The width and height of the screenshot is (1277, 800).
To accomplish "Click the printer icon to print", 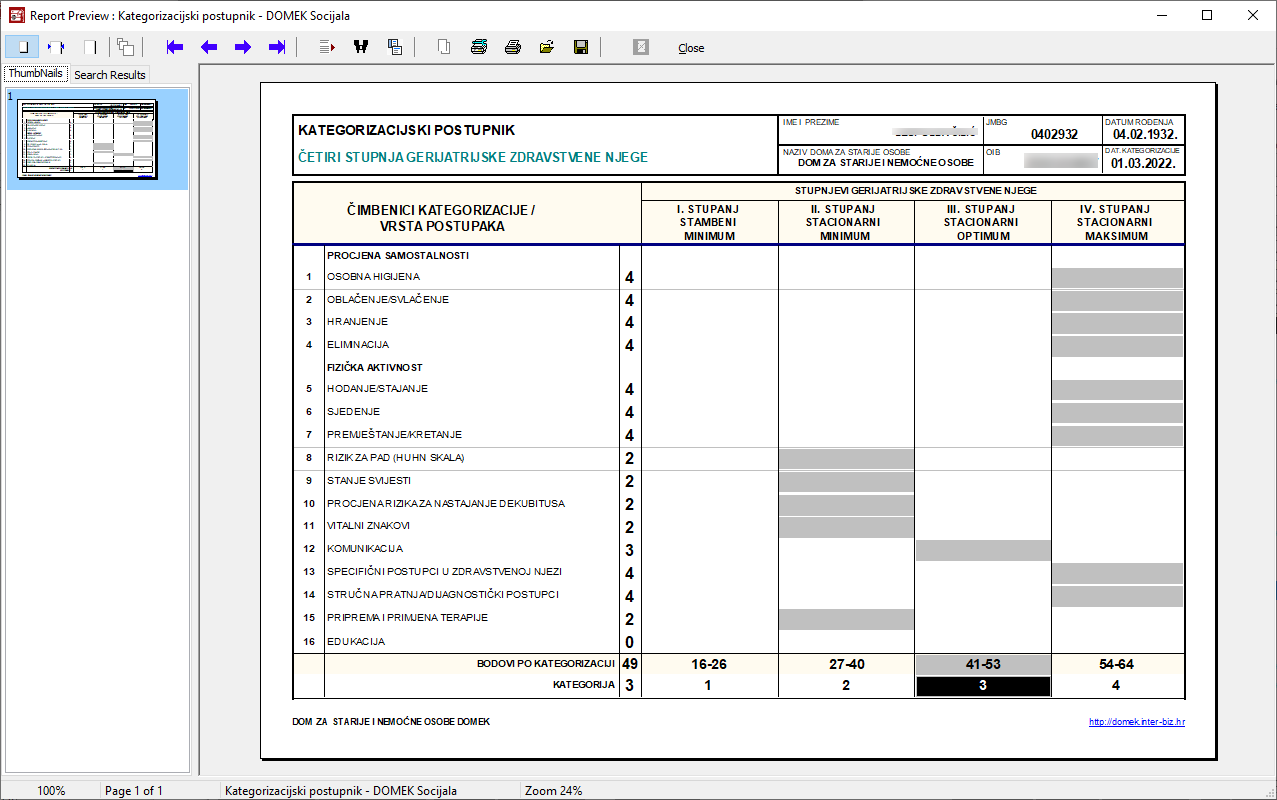I will point(513,47).
